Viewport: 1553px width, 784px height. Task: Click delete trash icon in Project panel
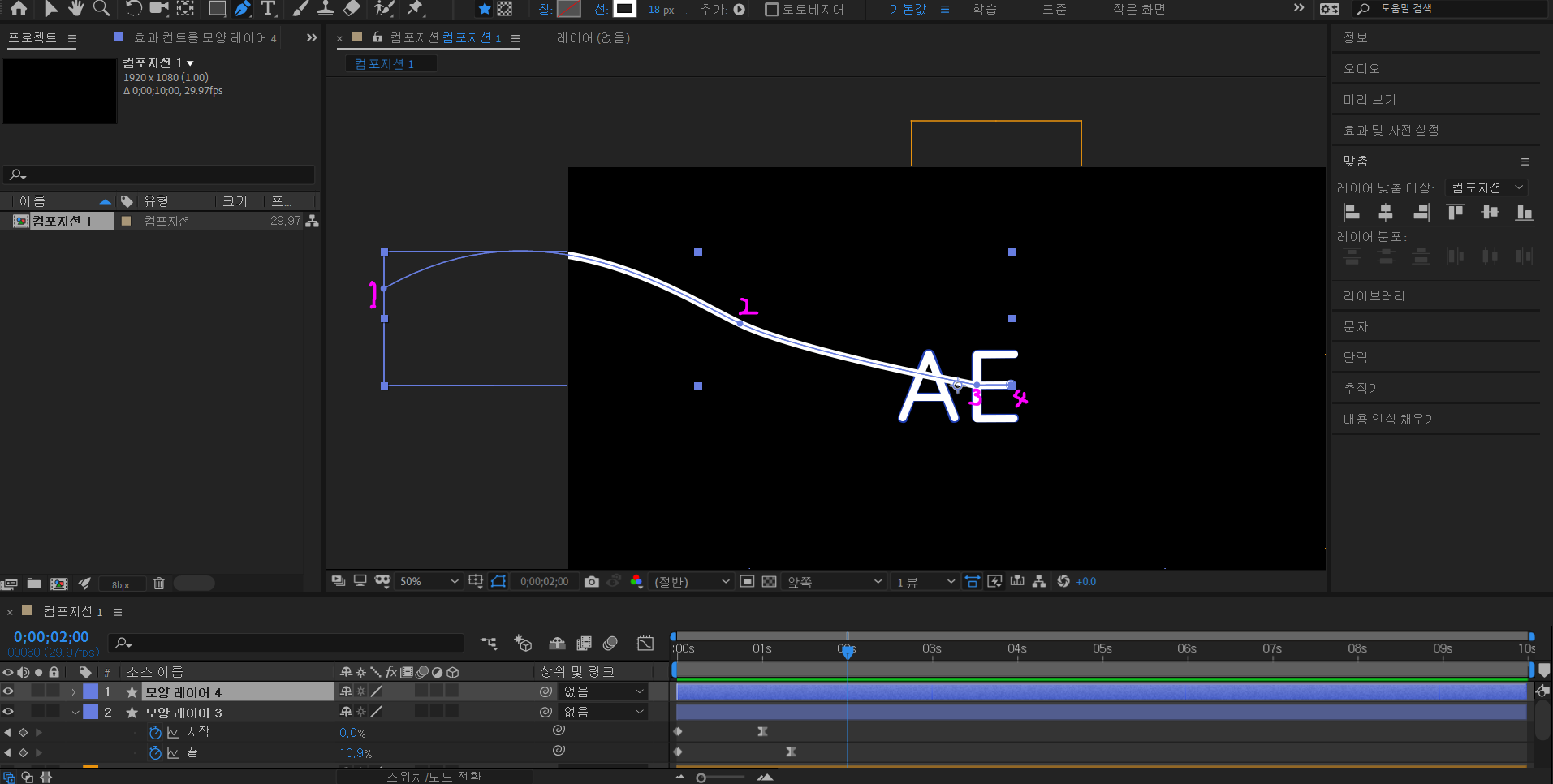tap(159, 584)
